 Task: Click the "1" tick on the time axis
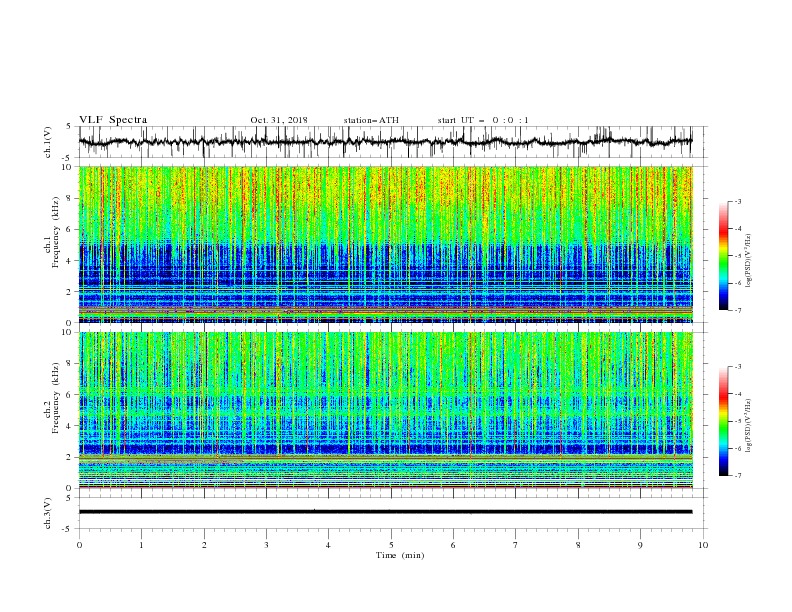[x=141, y=545]
